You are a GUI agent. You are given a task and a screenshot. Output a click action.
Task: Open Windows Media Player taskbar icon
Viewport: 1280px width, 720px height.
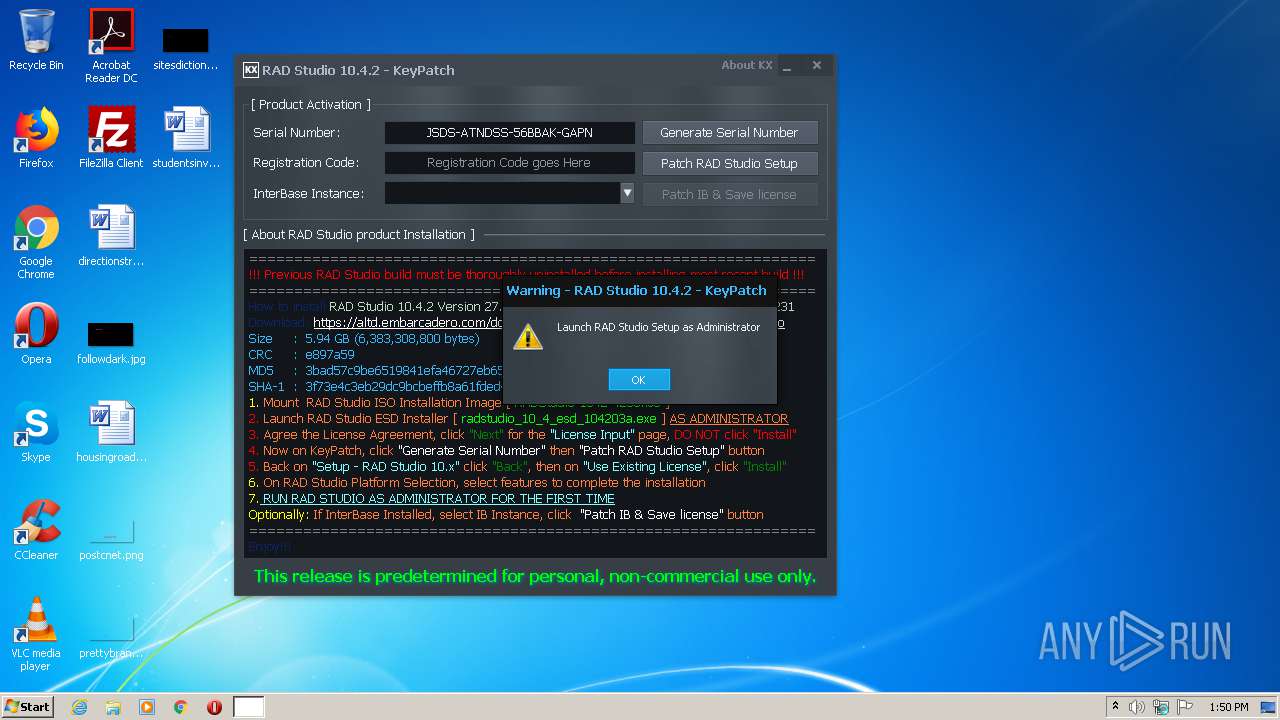point(147,707)
